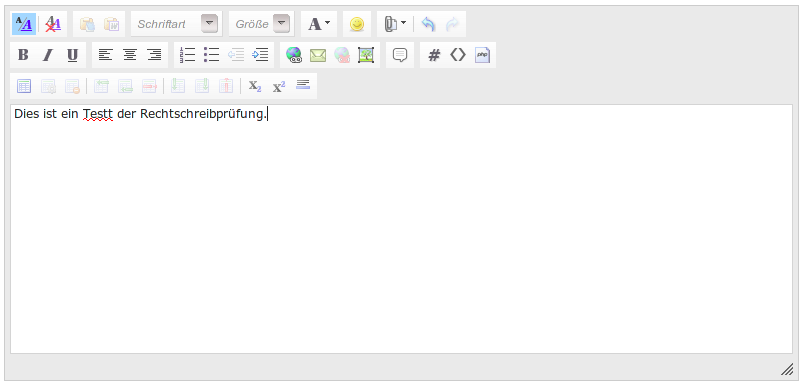This screenshot has height=386, width=803.
Task: Open the smiley picker
Action: [357, 24]
